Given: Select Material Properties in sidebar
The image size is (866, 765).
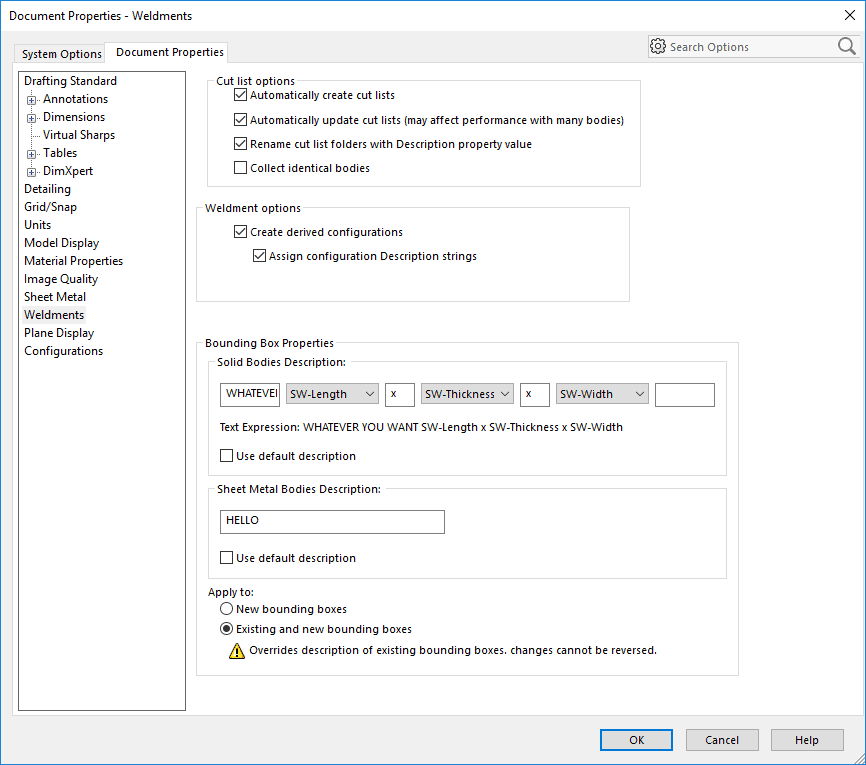Looking at the screenshot, I should (73, 261).
